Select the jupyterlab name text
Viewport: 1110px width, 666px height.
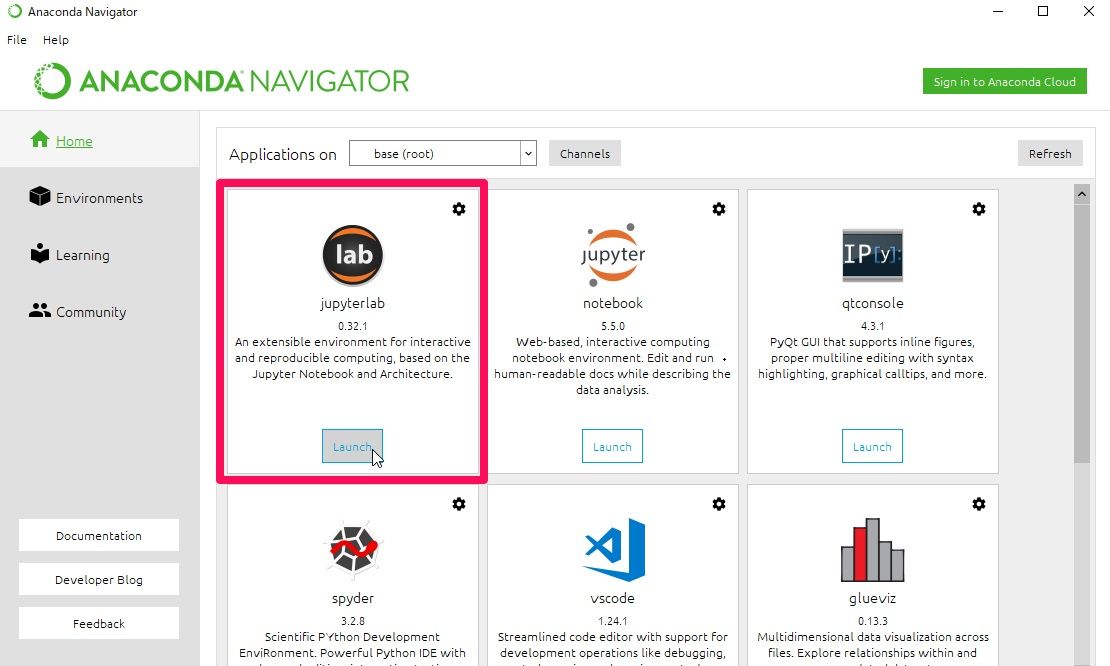coord(353,303)
